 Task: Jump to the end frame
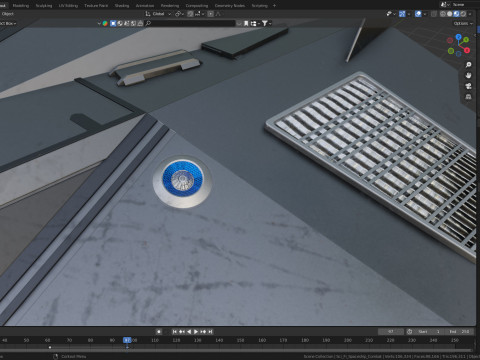pos(210,331)
